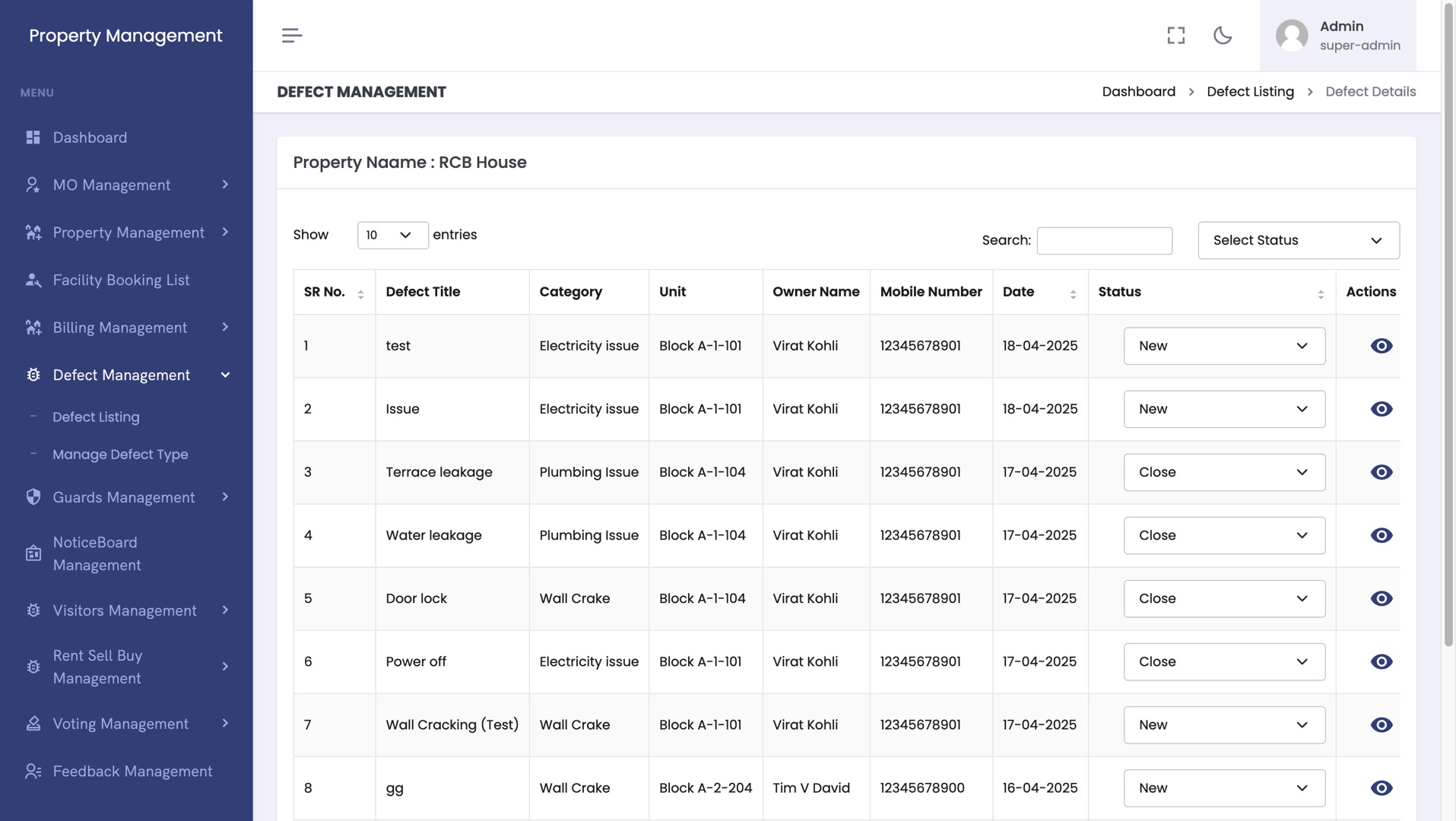The width and height of the screenshot is (1456, 821).
Task: Open the show entries count dropdown
Action: (x=392, y=235)
